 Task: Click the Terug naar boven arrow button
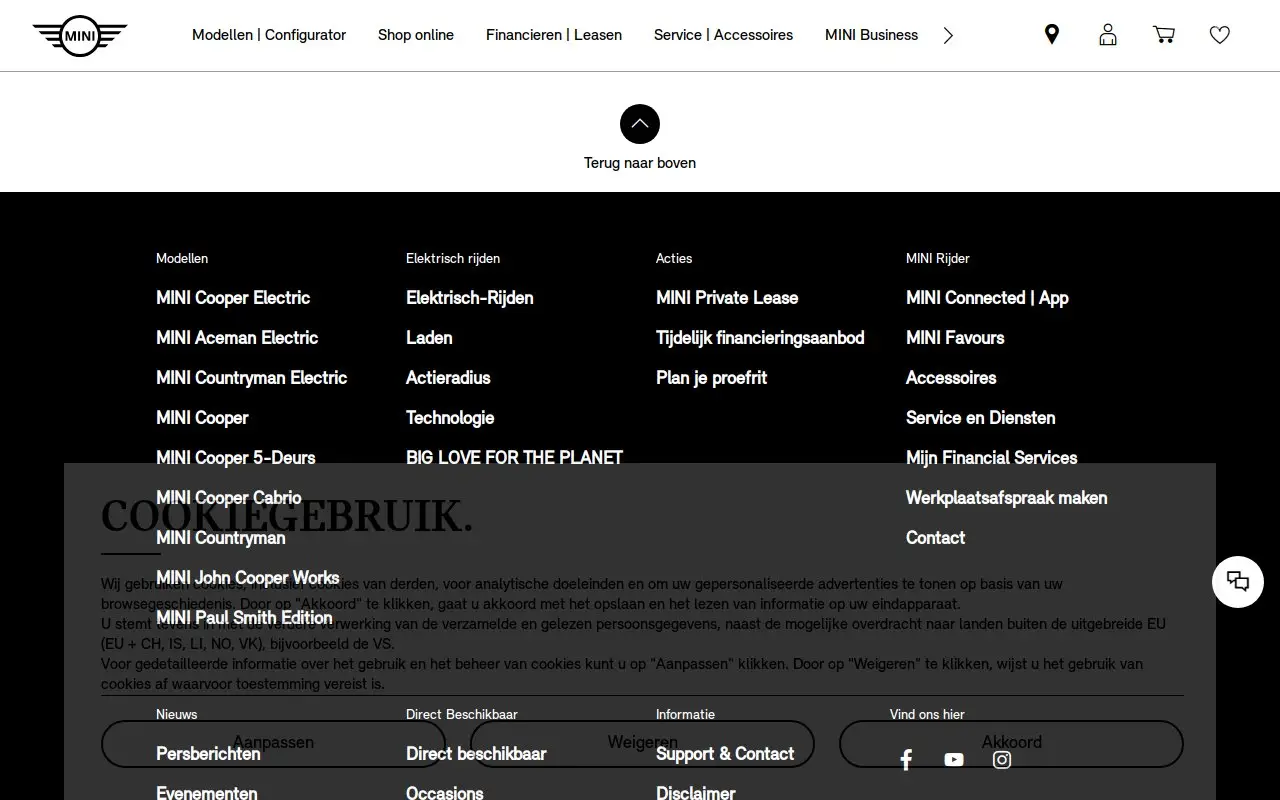coord(640,124)
